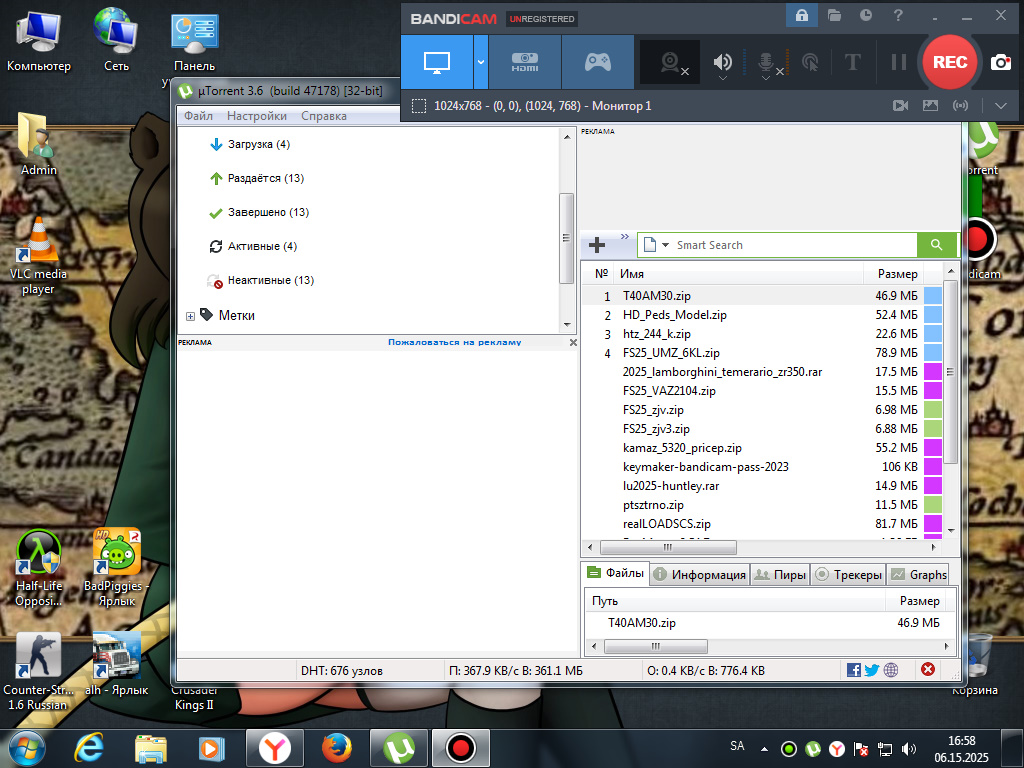1024x768 pixels.
Task: Expand hidden toolbar items double chevron
Action: coord(624,236)
